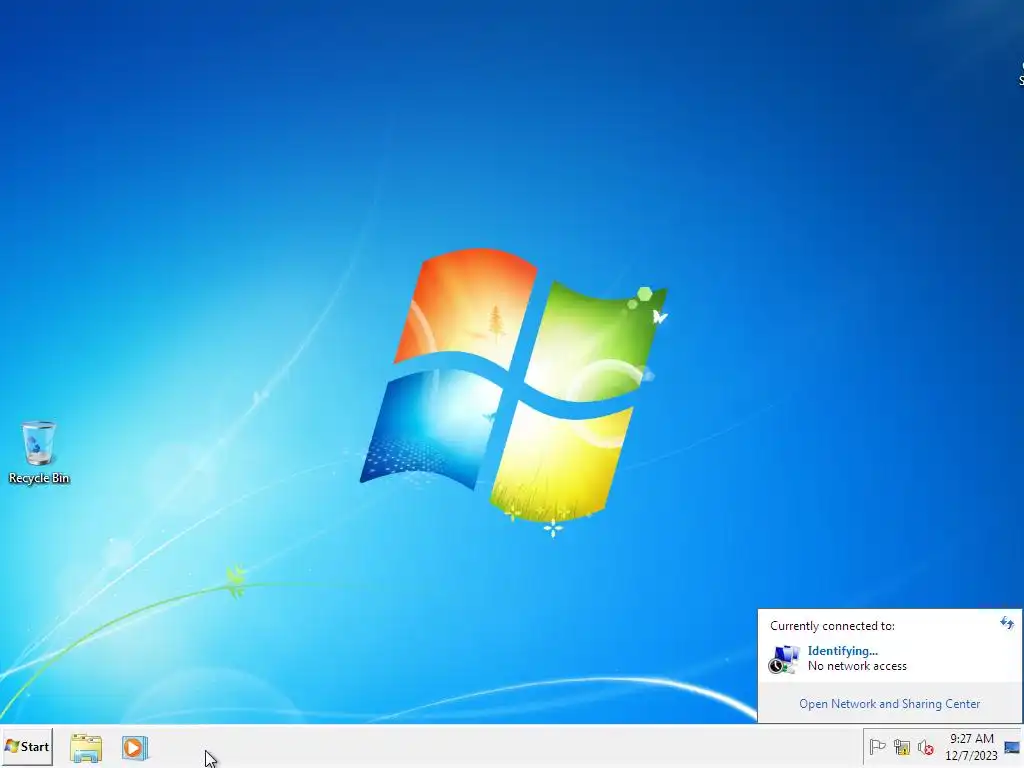Click the muted volume speaker icon
1024x768 pixels.
[x=925, y=747]
